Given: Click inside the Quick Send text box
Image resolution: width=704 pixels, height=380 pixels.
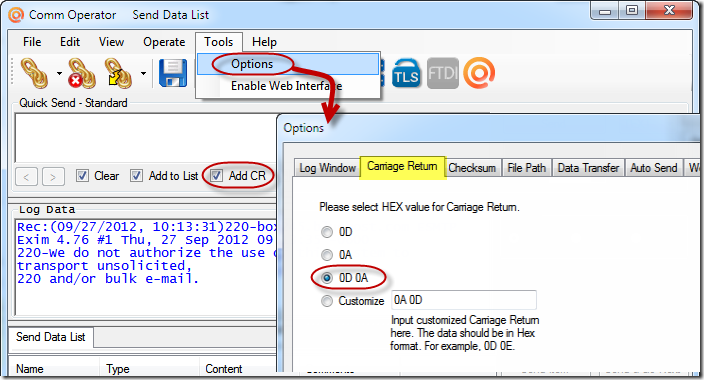Looking at the screenshot, I should tap(146, 138).
